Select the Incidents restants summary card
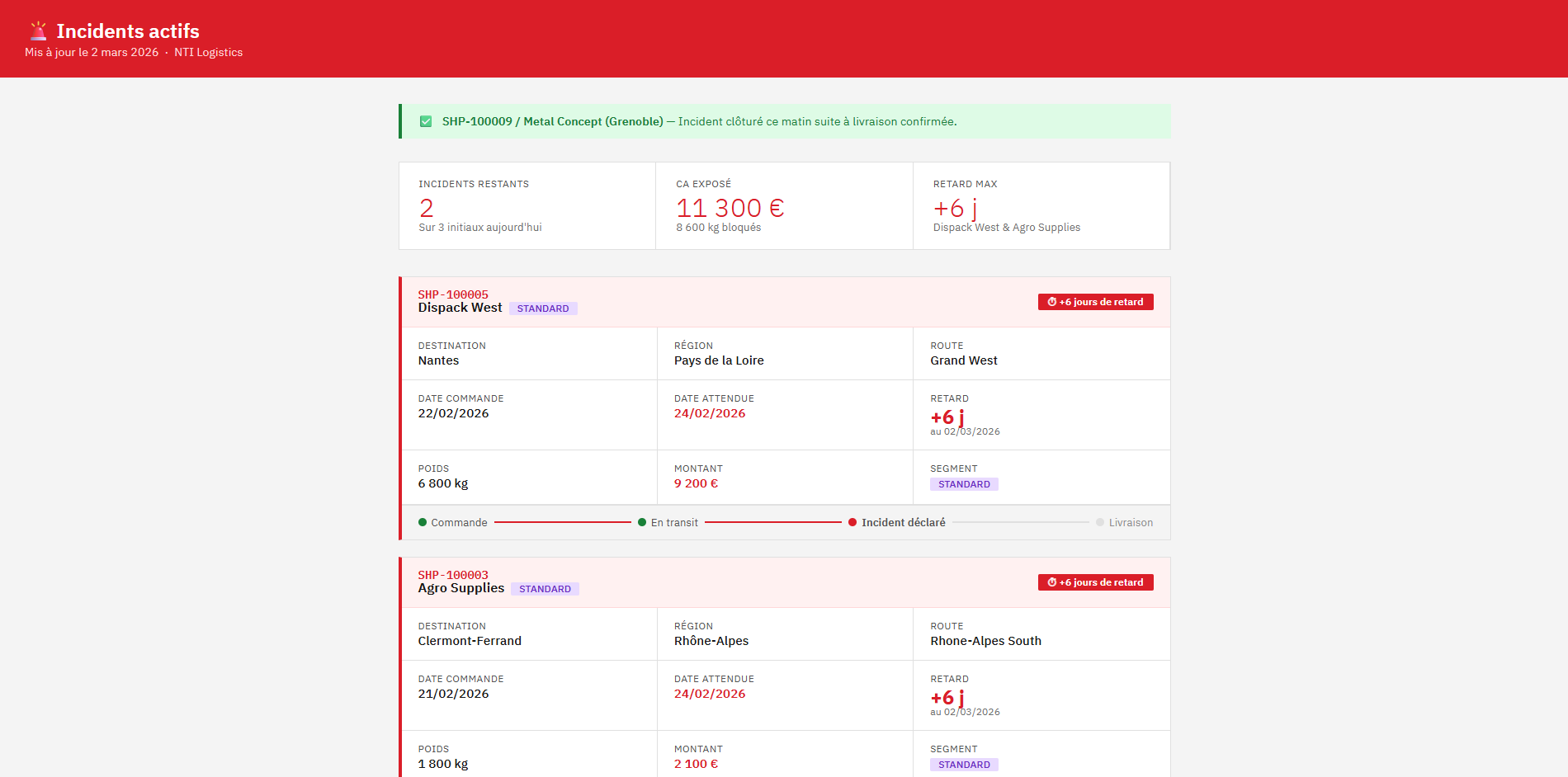The width and height of the screenshot is (1568, 777). point(527,206)
